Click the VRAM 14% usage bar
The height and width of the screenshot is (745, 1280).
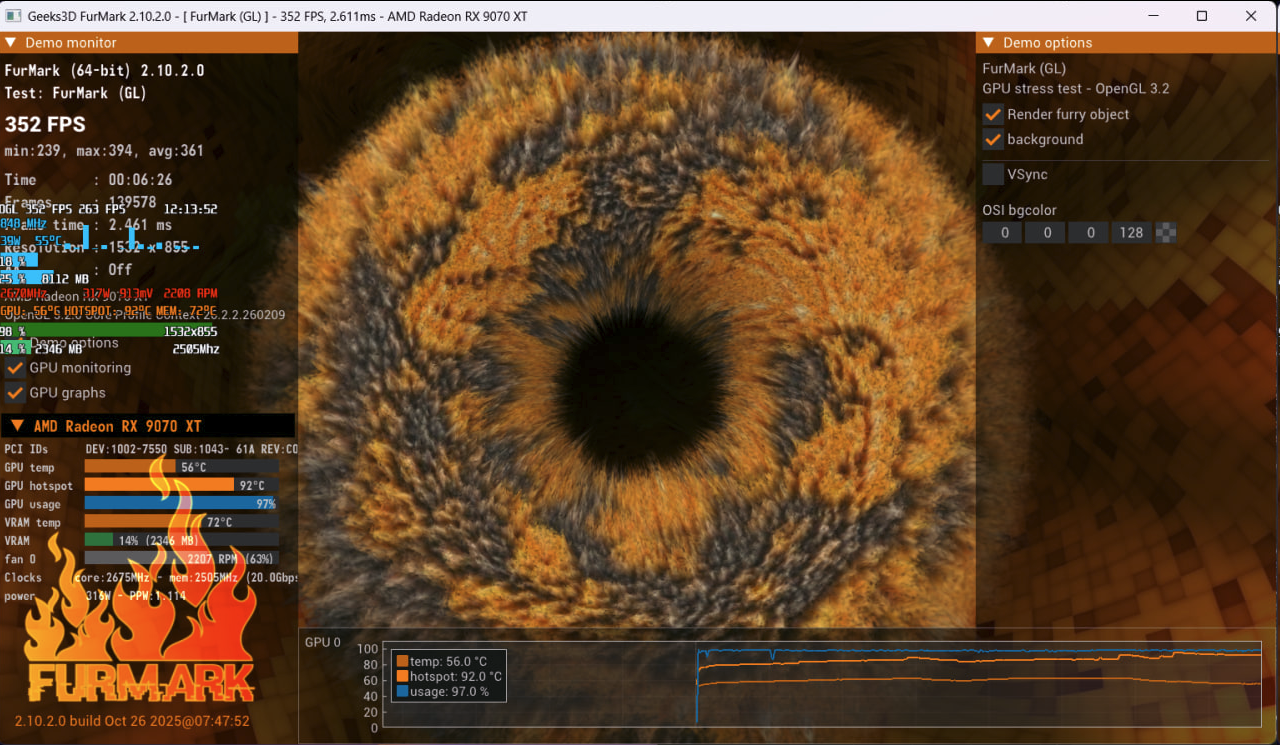(182, 540)
